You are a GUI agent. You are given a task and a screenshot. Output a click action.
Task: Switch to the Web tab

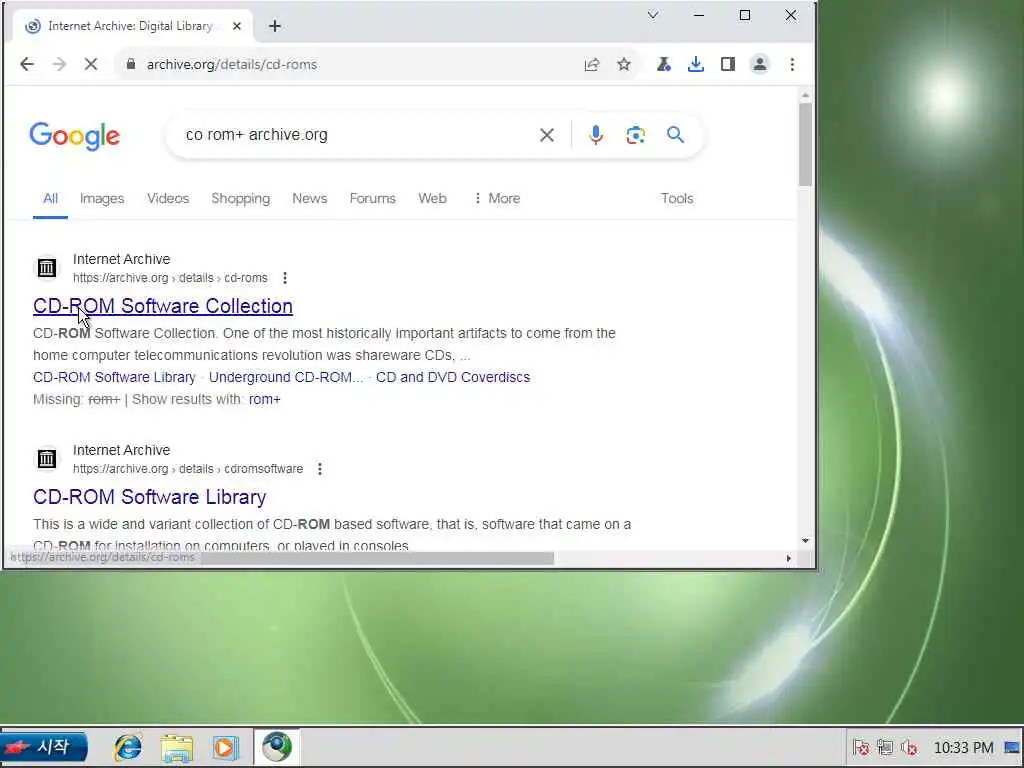(x=432, y=199)
